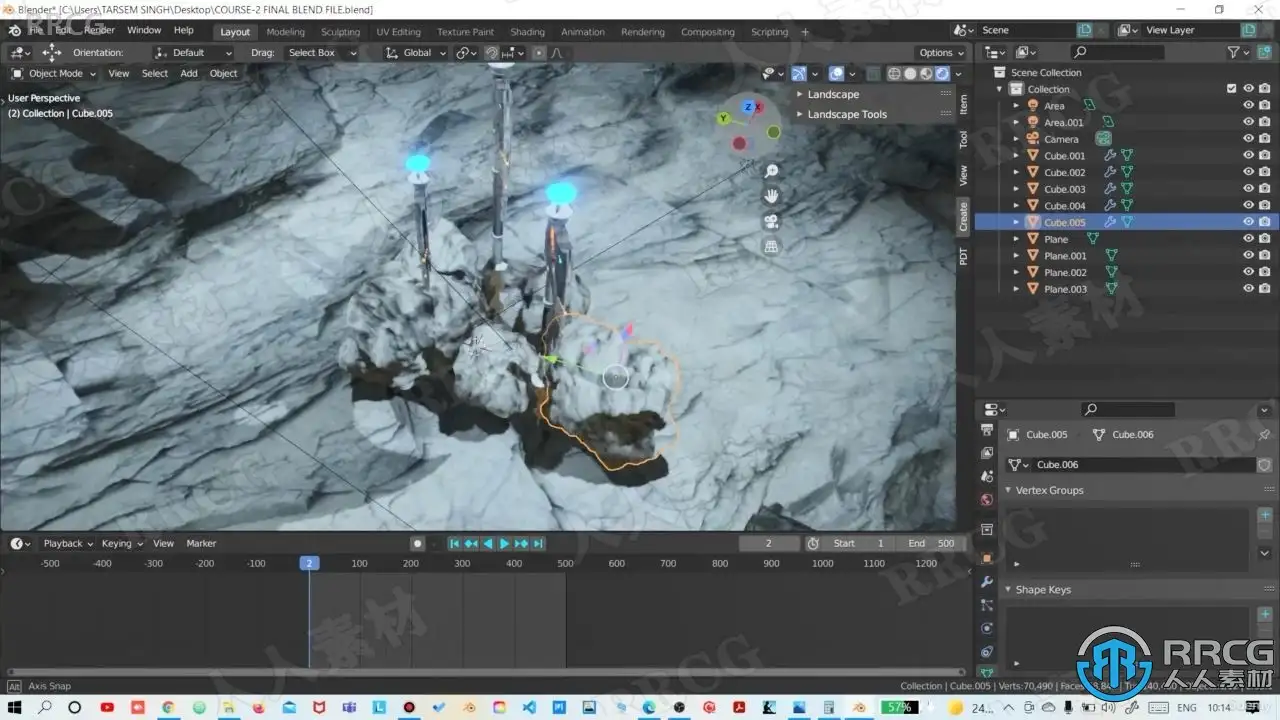Open the Window menu
This screenshot has height=720, width=1280.
(x=144, y=31)
